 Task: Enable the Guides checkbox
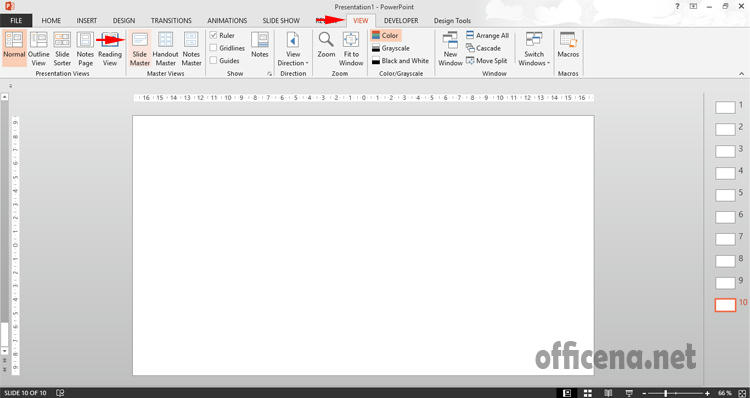tap(213, 61)
